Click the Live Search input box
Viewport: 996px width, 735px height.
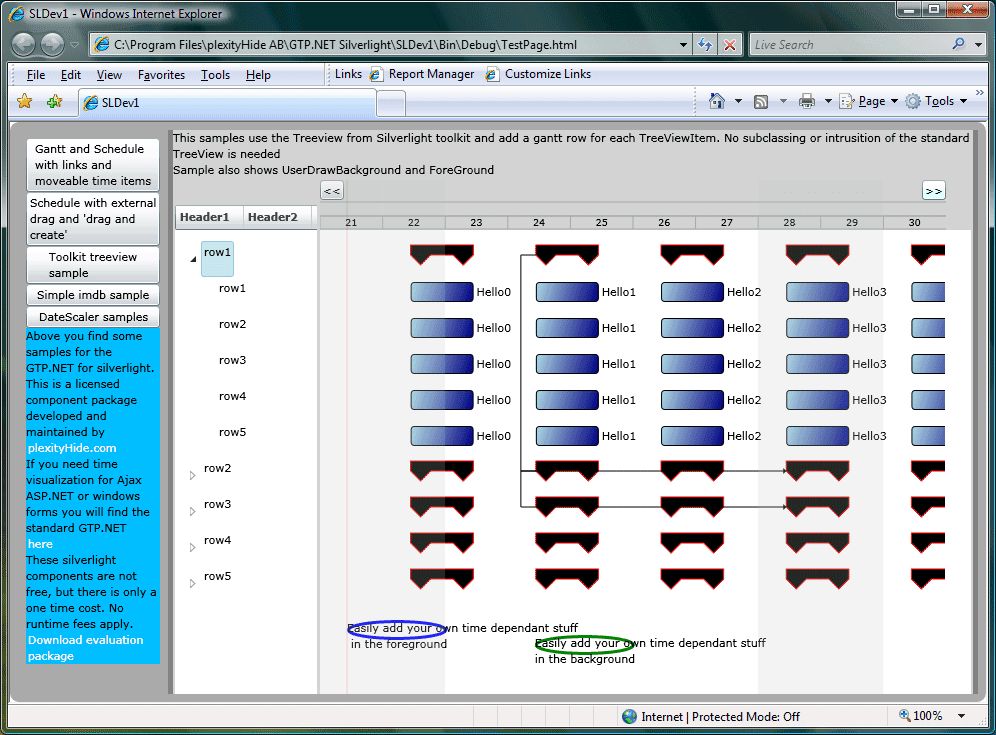click(849, 44)
